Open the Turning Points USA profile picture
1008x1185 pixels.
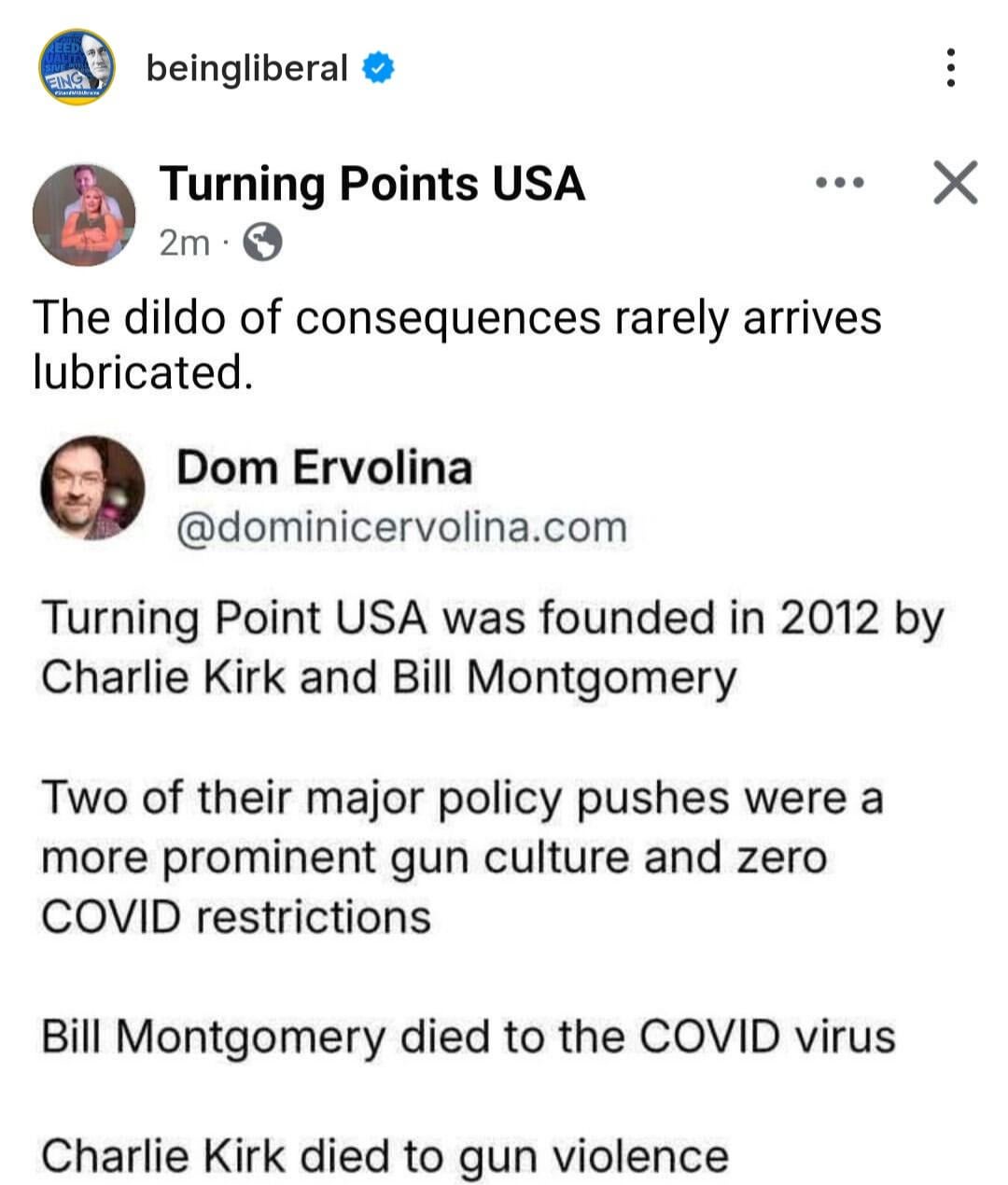[84, 216]
